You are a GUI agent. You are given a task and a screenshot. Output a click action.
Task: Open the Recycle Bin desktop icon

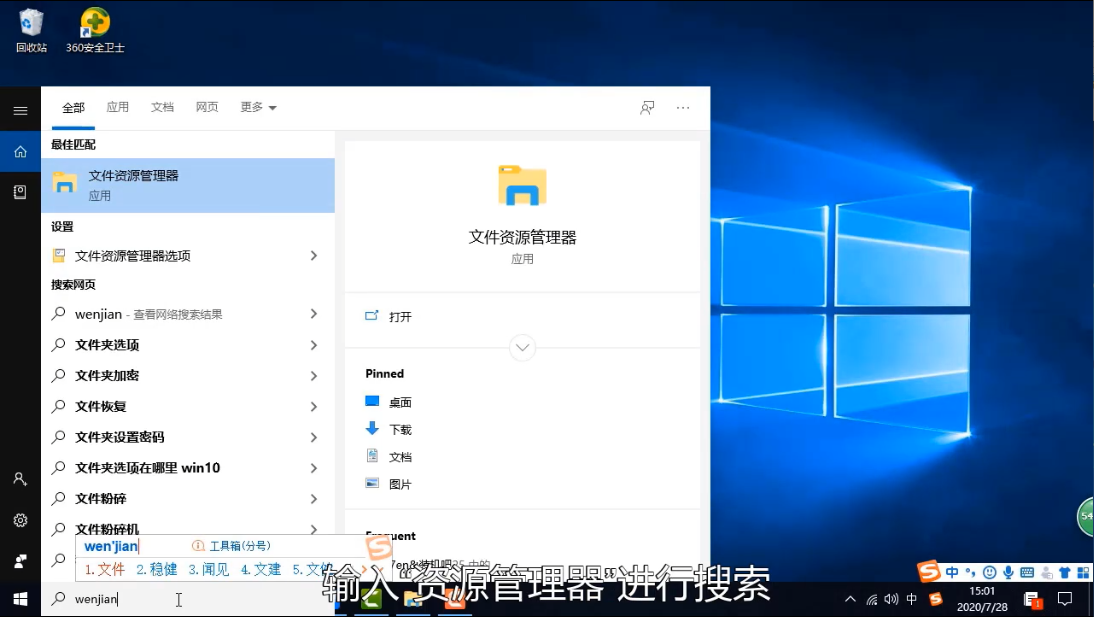(31, 30)
